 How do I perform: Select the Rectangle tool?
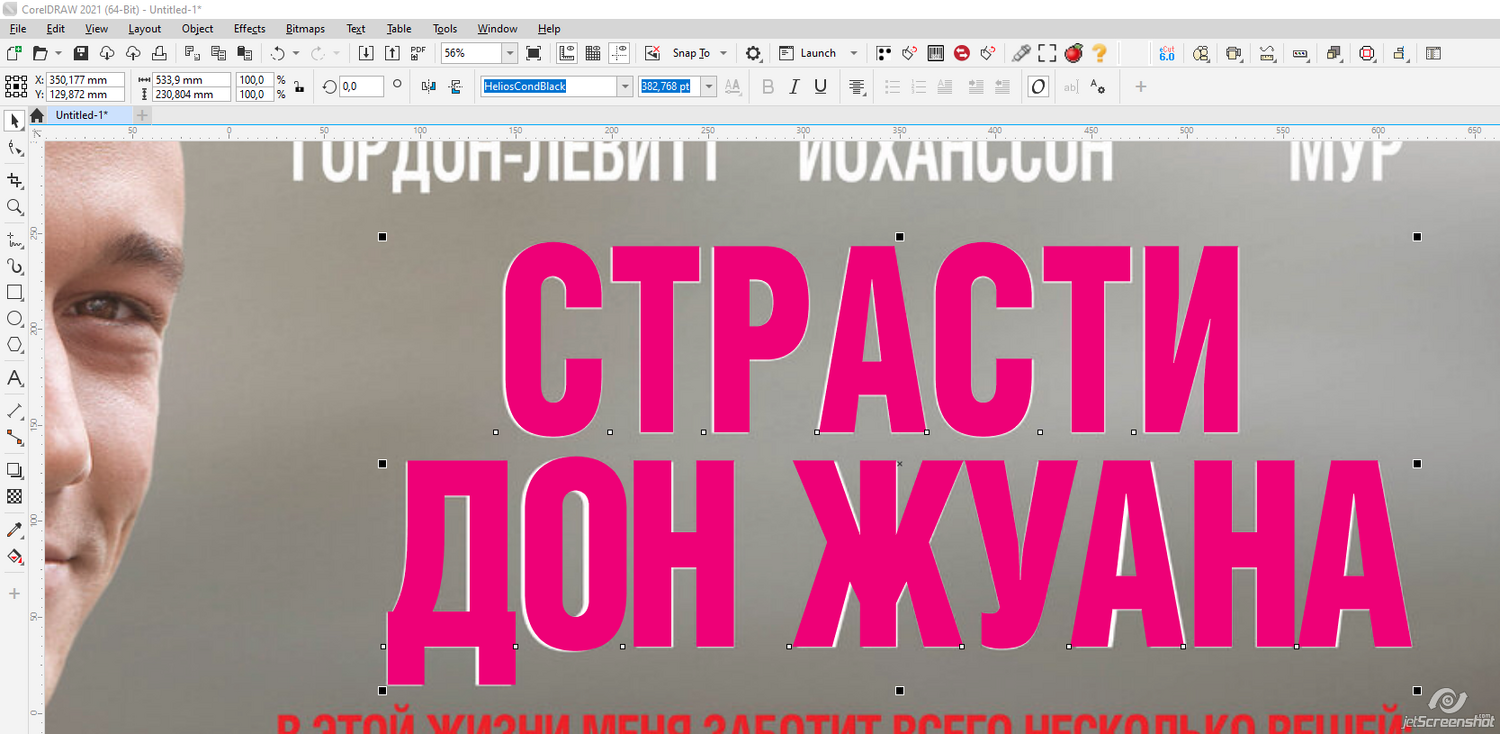(x=15, y=292)
